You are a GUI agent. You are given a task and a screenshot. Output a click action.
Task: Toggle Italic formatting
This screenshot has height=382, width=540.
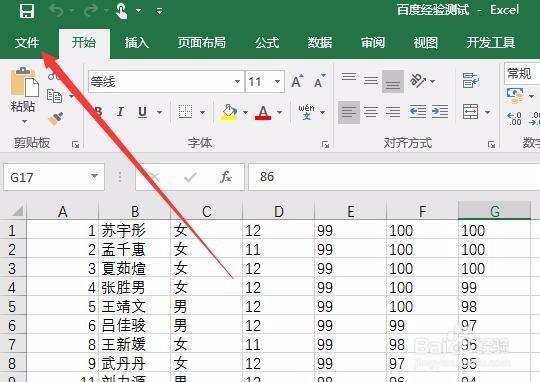click(120, 112)
